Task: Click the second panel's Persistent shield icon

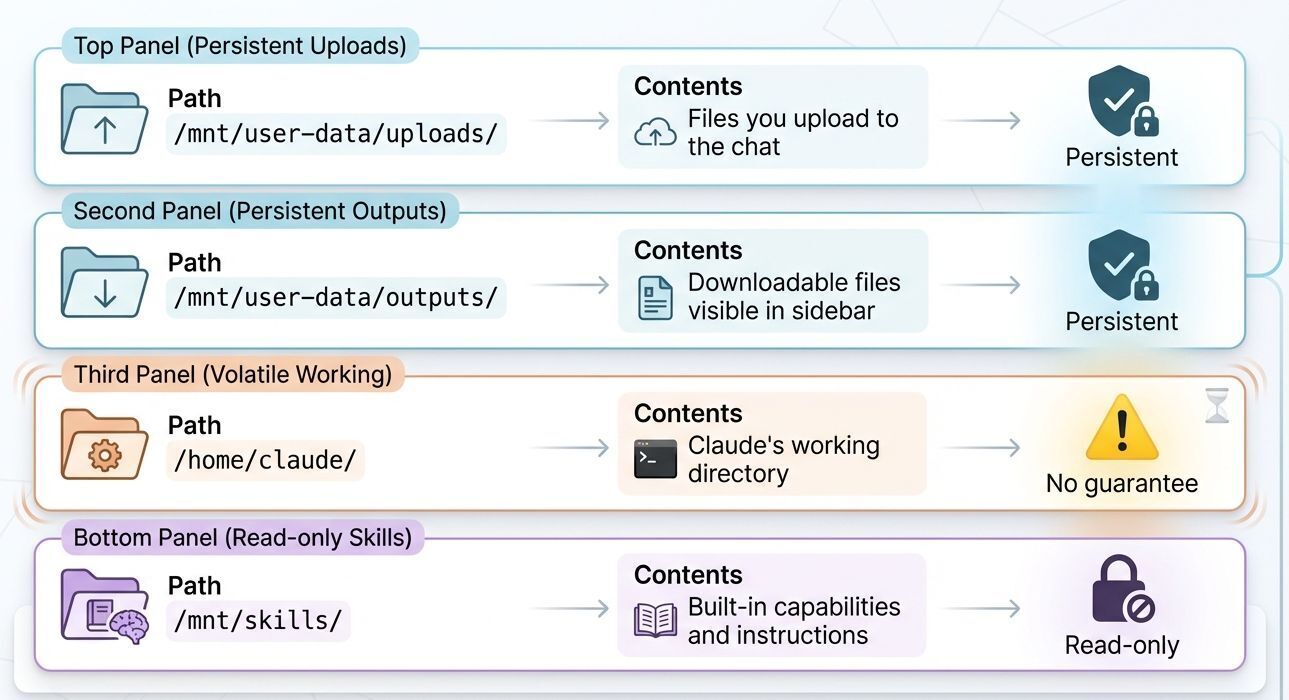Action: point(1122,265)
